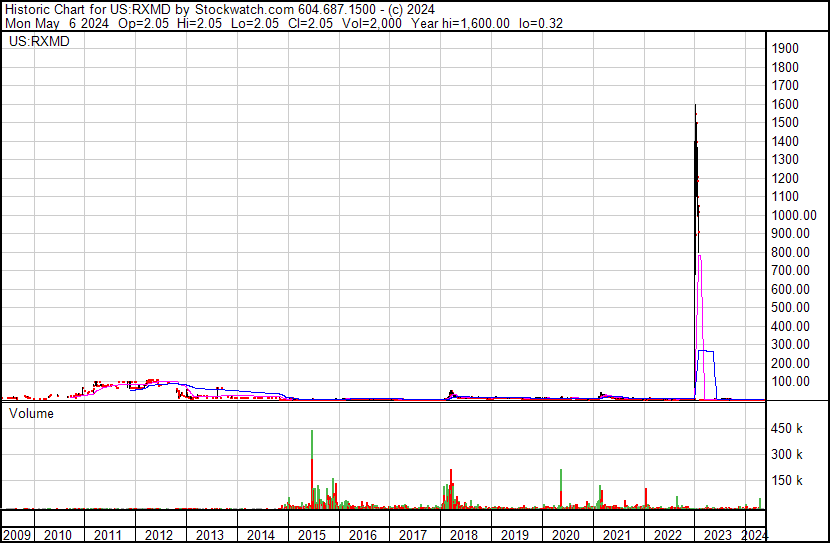Screen dimensions: 830x543
Task: Select the 2012 year label on timeline
Action: coord(159,535)
